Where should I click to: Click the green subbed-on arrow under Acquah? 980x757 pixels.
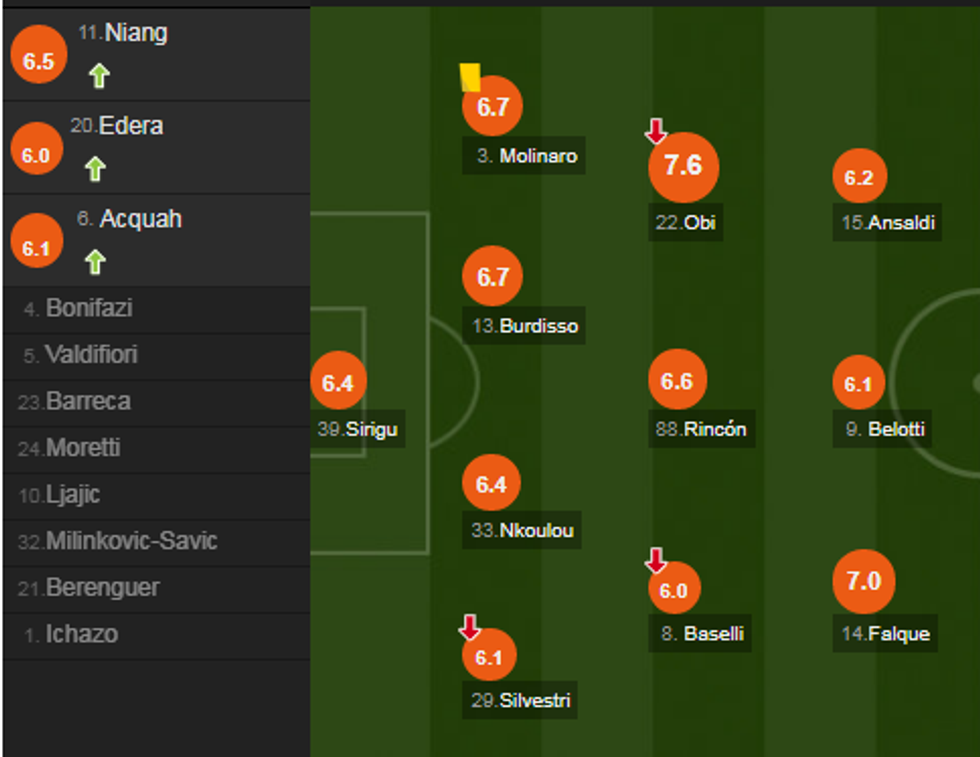click(95, 262)
